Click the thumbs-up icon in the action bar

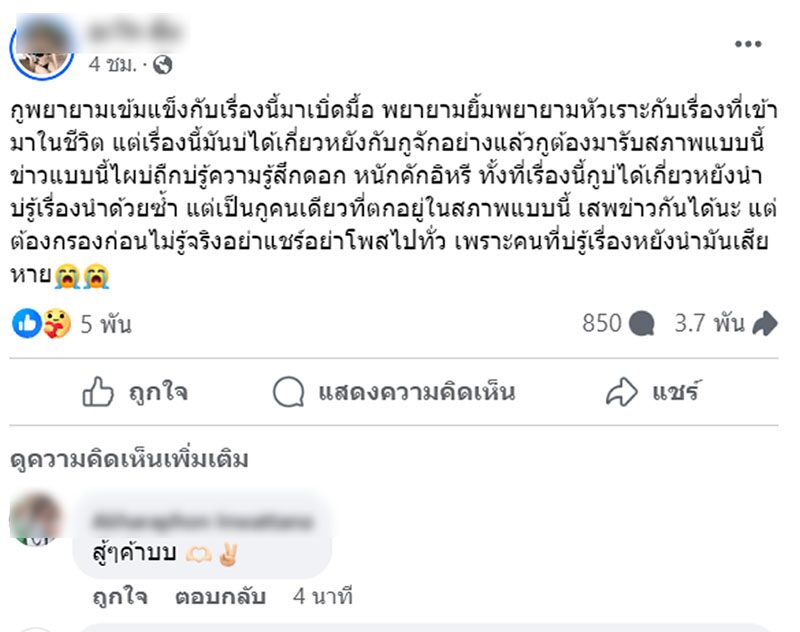coord(98,393)
